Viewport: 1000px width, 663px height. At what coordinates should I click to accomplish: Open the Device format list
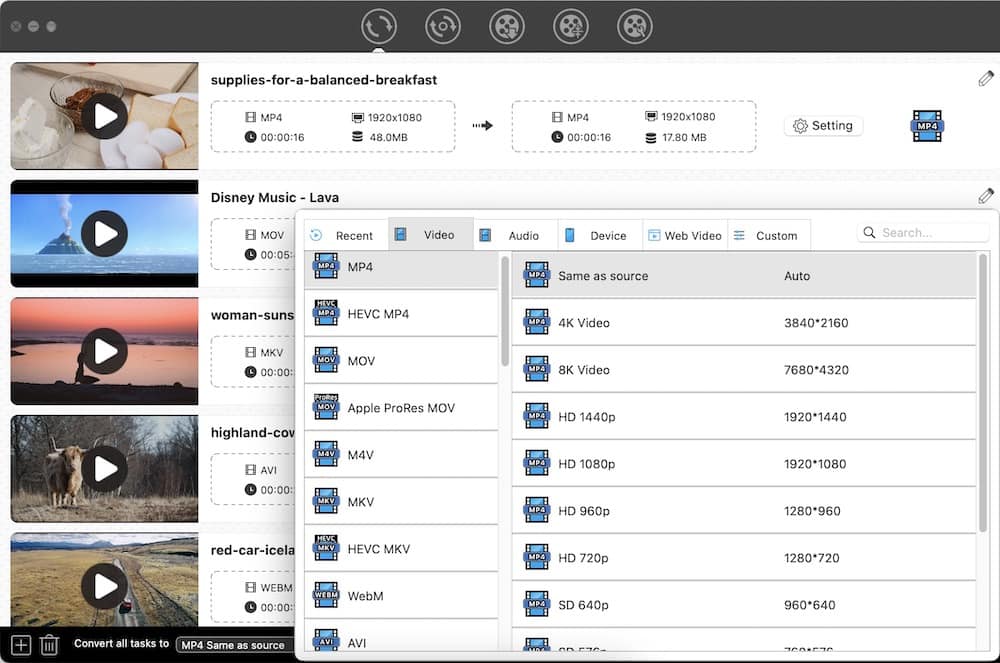(599, 234)
